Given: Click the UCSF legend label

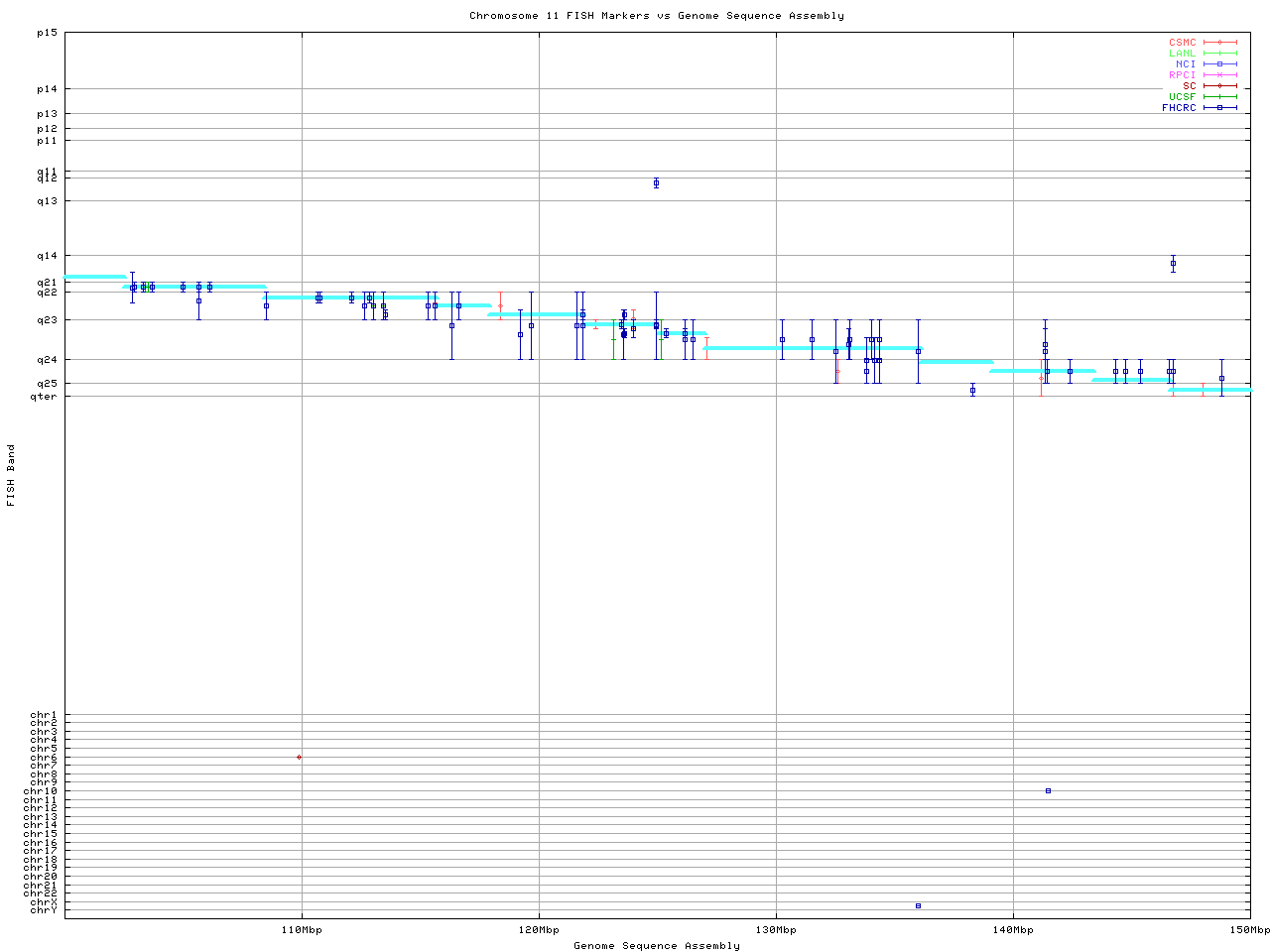Looking at the screenshot, I should [1182, 97].
